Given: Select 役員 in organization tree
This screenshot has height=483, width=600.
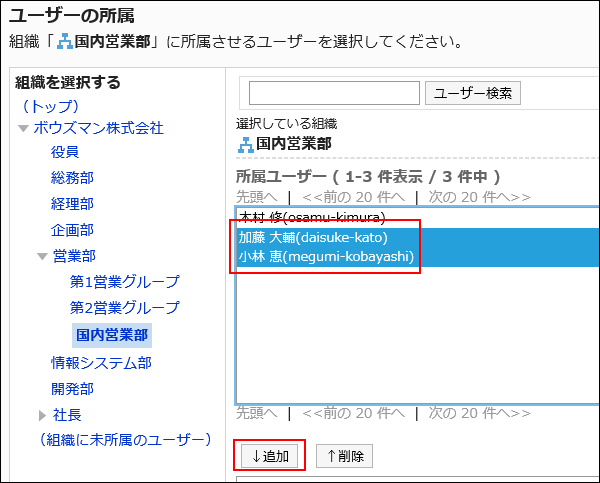Looking at the screenshot, I should 65,152.
